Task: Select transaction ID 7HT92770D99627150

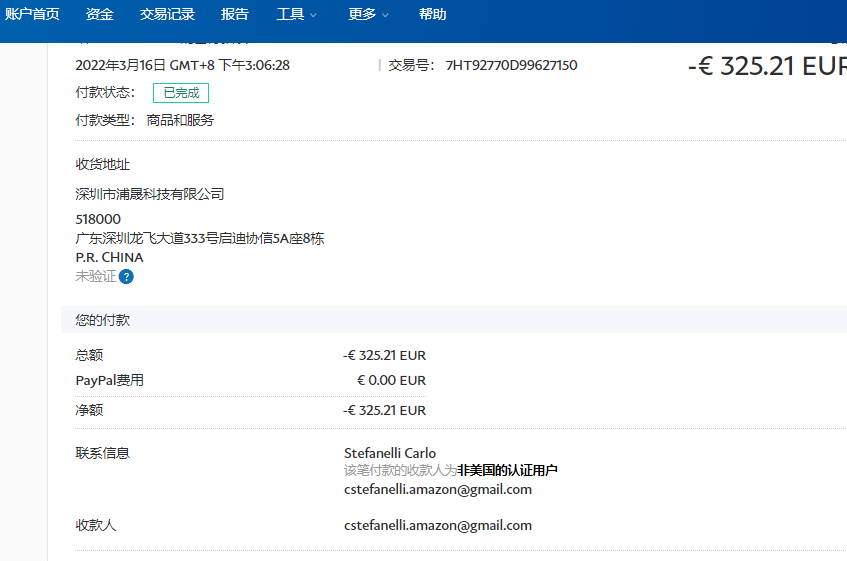Action: [x=511, y=66]
